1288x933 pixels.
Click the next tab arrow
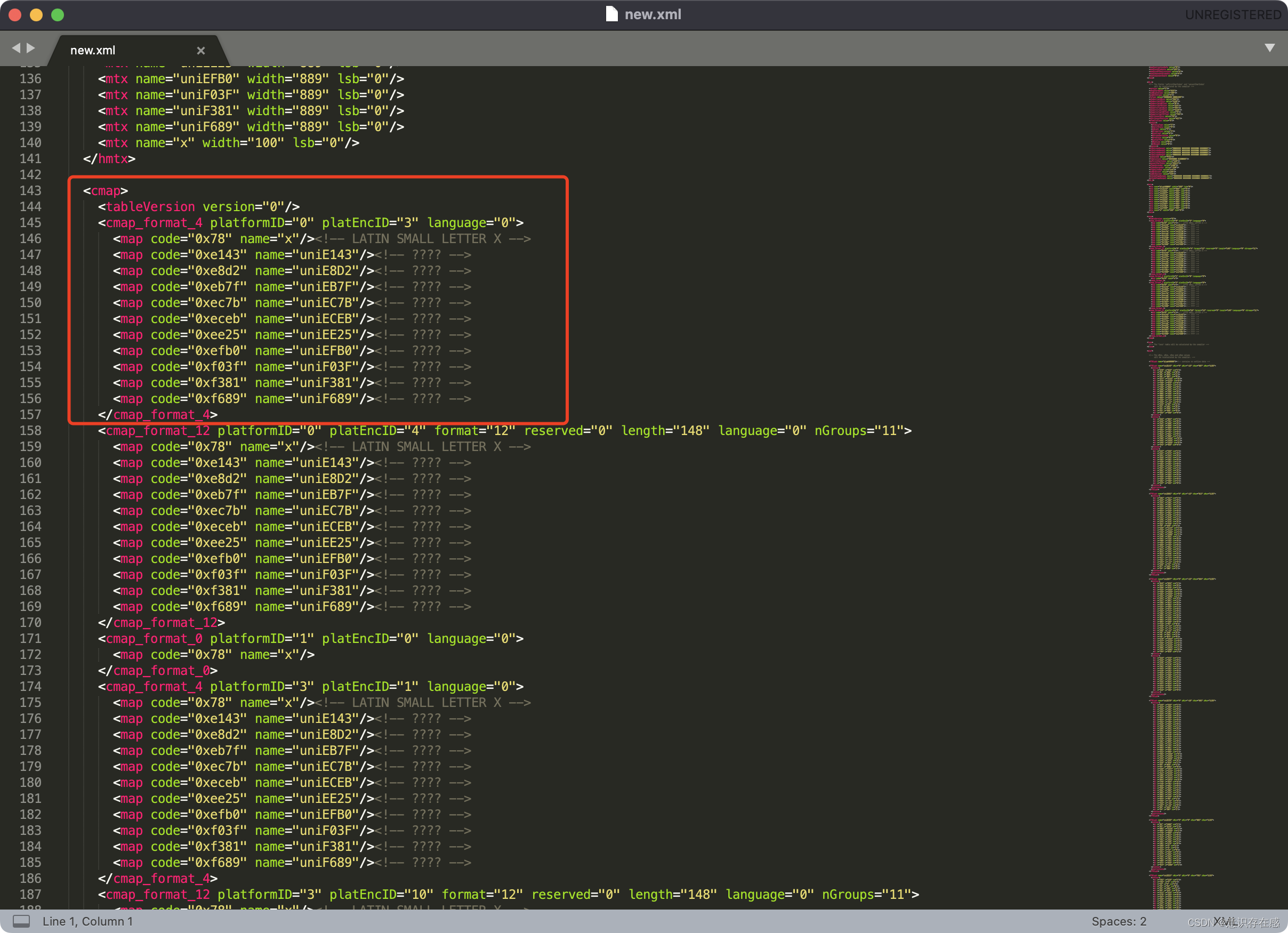click(31, 49)
